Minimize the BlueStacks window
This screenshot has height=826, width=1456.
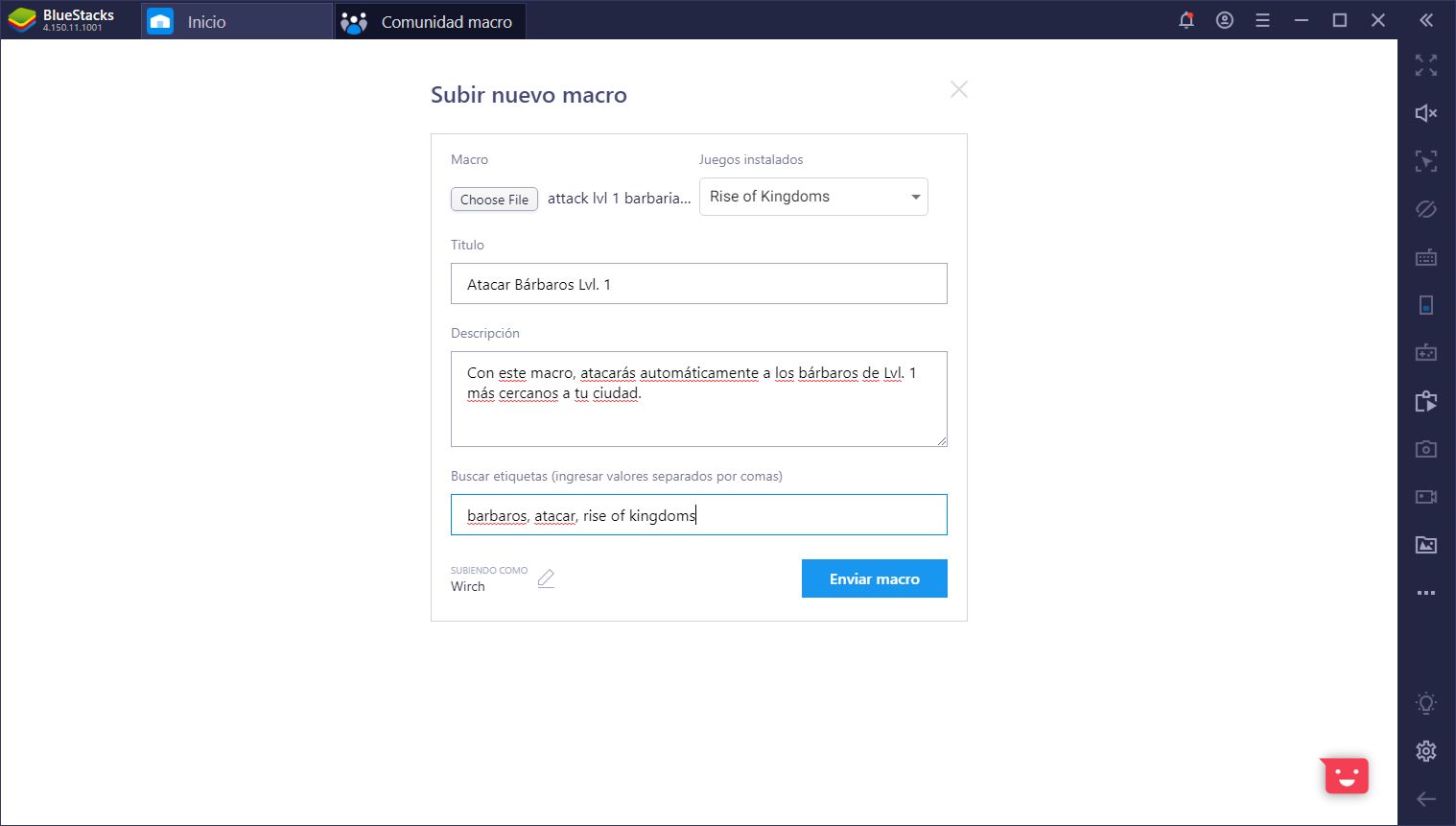point(1302,20)
